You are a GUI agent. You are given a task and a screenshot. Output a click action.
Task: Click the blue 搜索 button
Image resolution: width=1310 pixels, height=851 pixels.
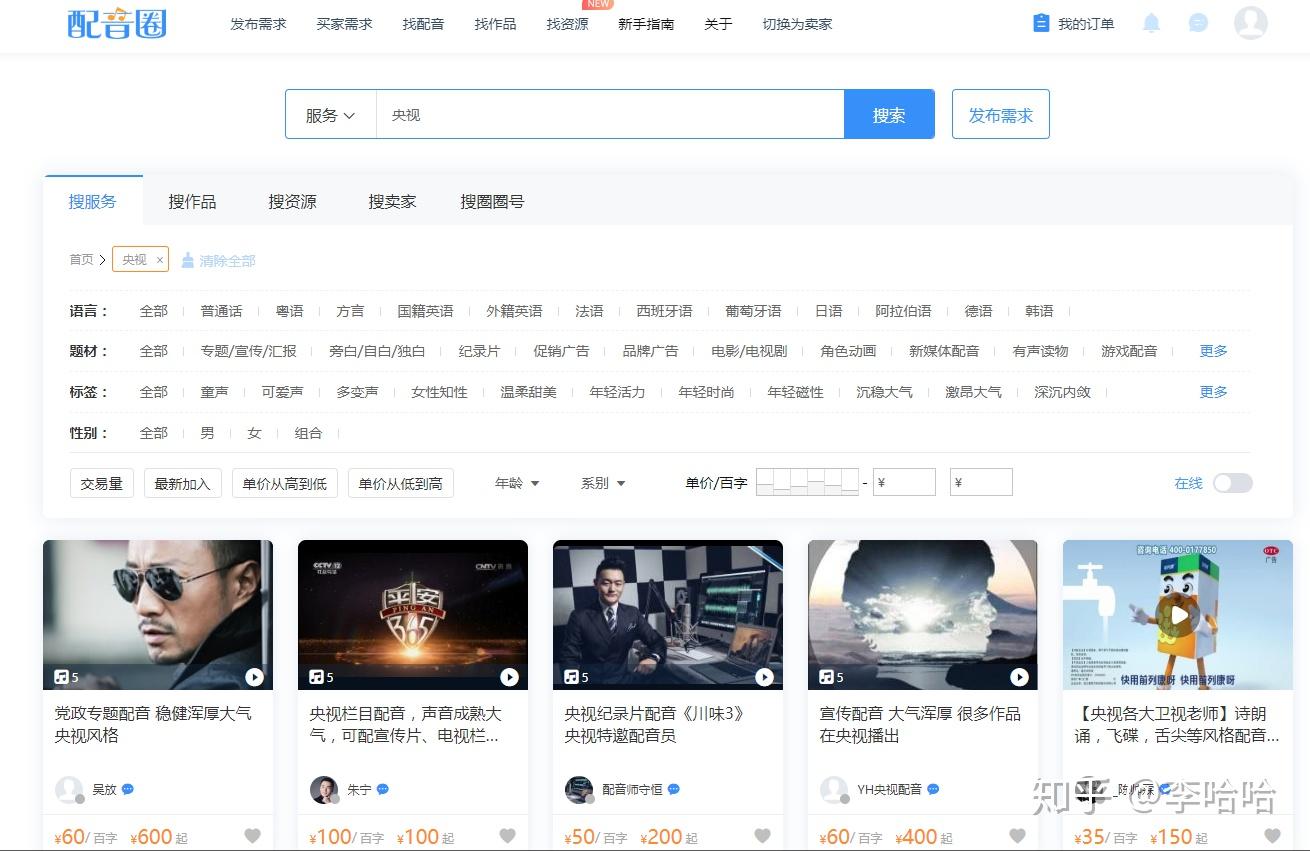tap(889, 115)
